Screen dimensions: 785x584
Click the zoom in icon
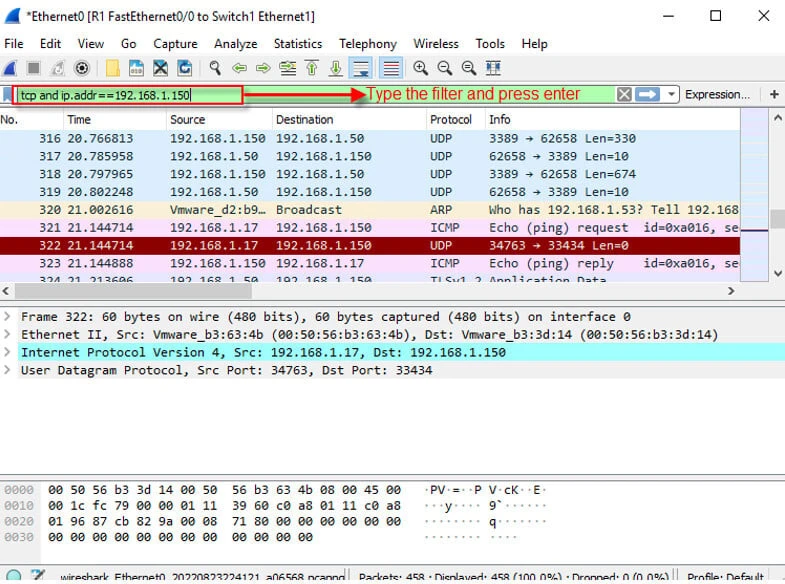[x=420, y=68]
